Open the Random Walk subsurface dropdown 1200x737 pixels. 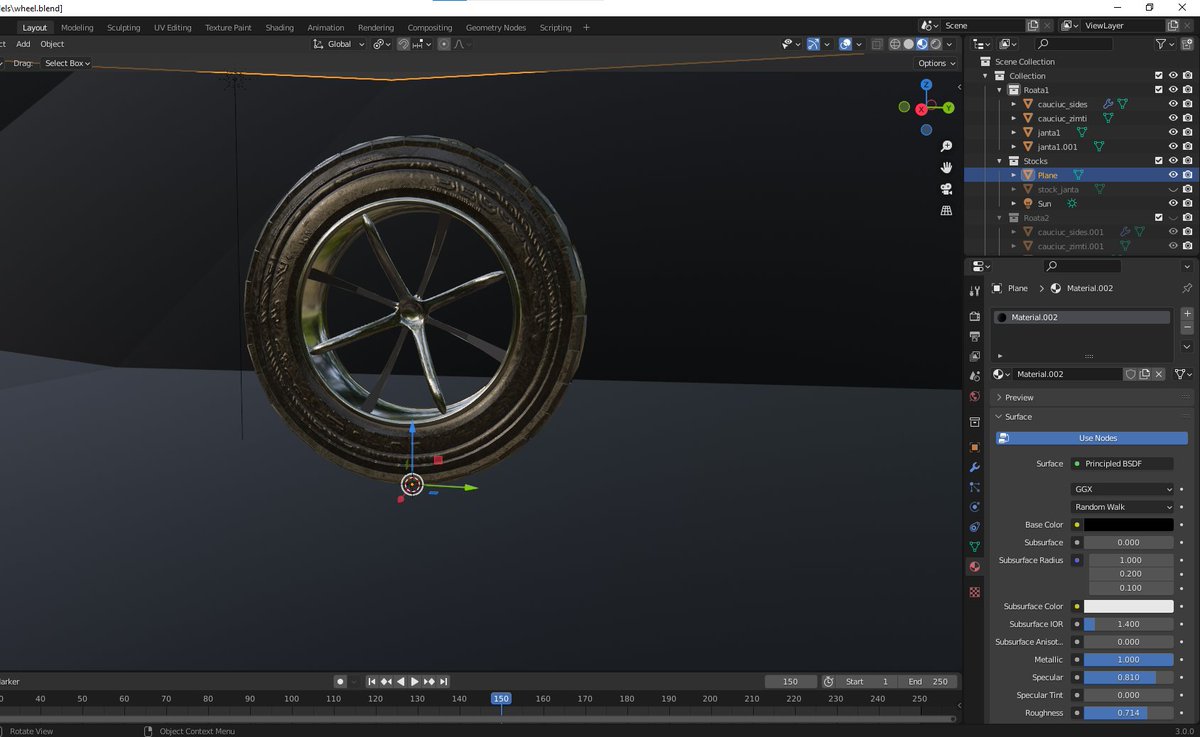tap(1122, 507)
